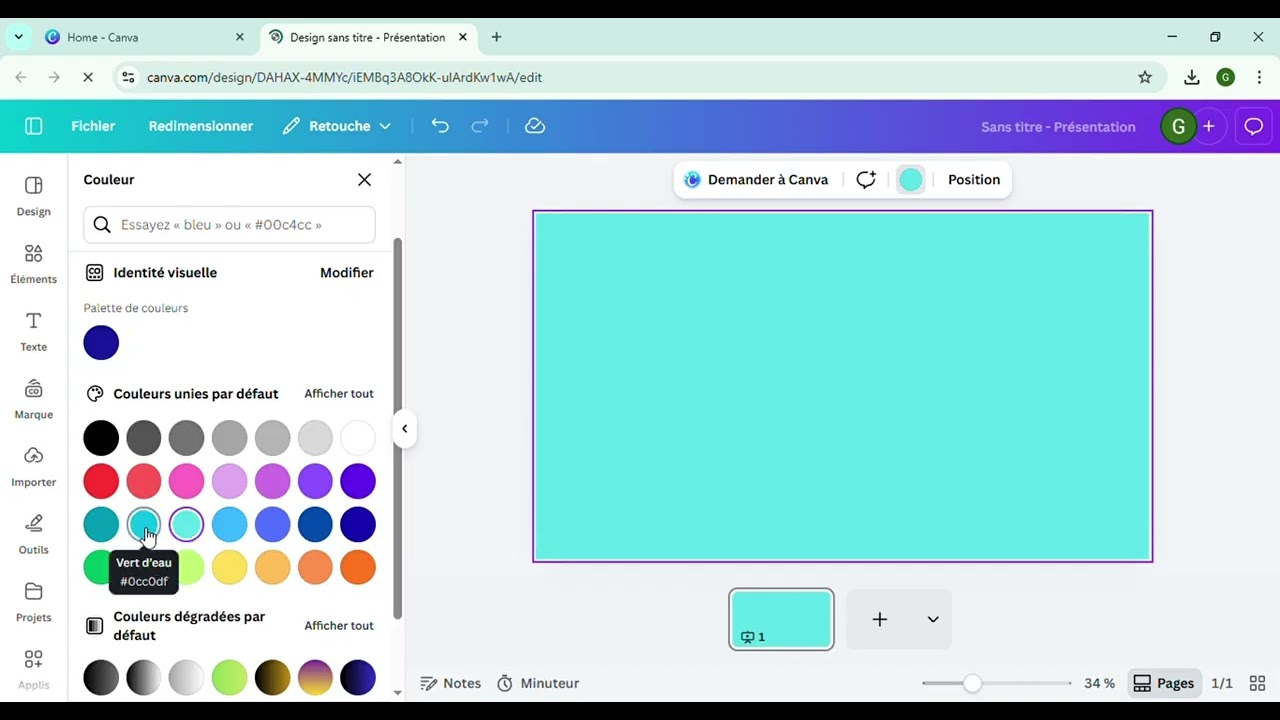Open the Éléments sidebar panel

click(x=33, y=264)
